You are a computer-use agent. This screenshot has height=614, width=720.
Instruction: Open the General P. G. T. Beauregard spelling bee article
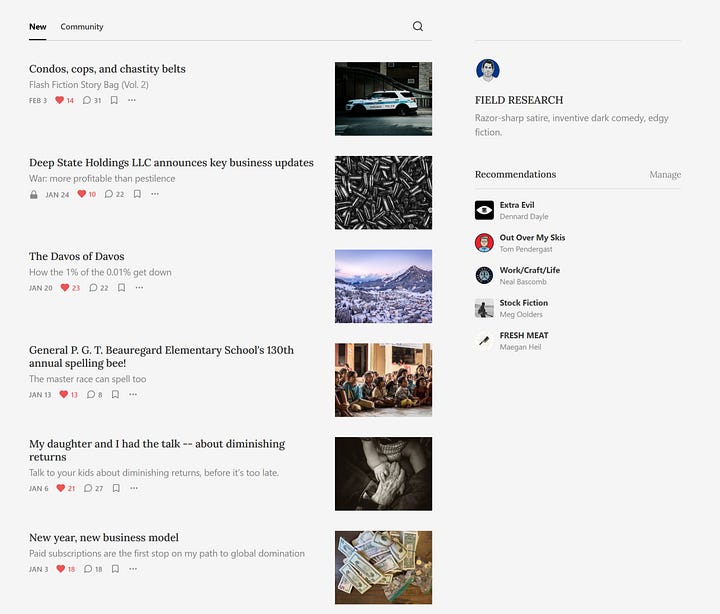click(161, 356)
